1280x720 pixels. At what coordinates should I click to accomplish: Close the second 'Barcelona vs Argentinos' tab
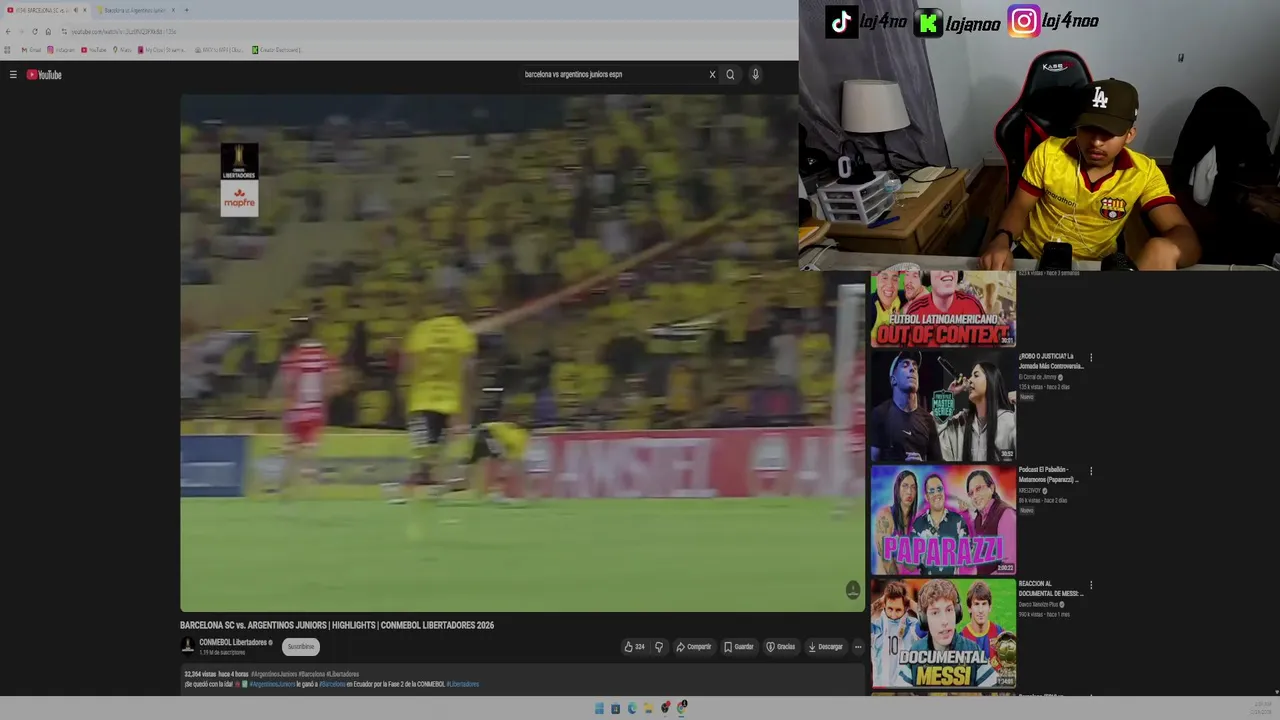coord(173,10)
